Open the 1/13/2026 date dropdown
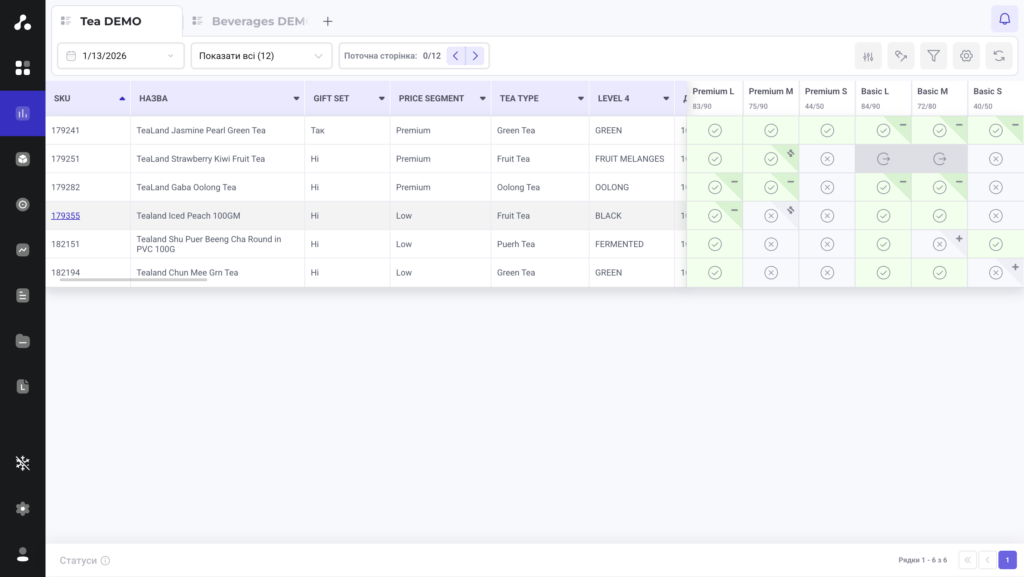Image resolution: width=1024 pixels, height=577 pixels. pos(121,56)
